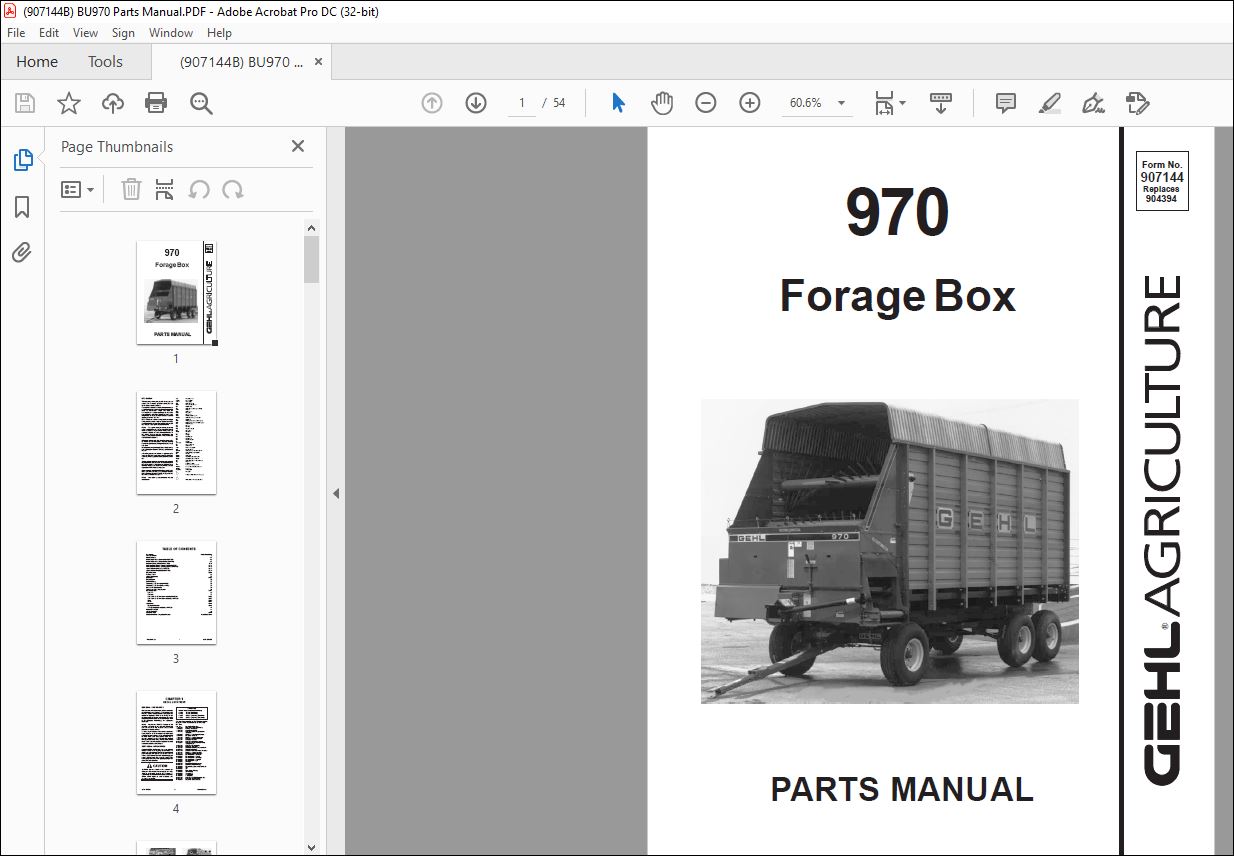
Task: Rotate page counterclockwise
Action: (x=199, y=189)
